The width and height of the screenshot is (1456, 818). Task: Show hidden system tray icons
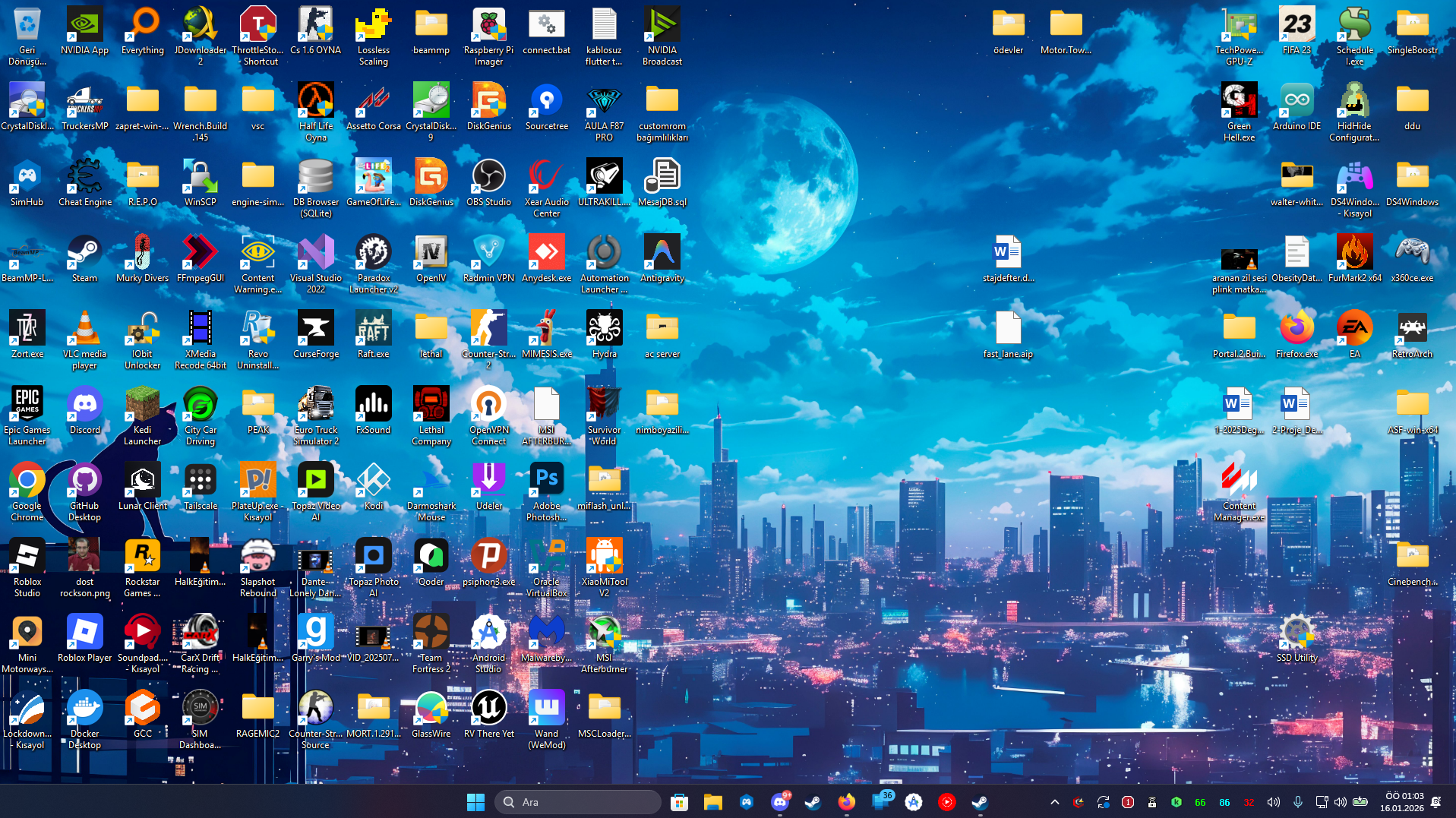[1055, 802]
